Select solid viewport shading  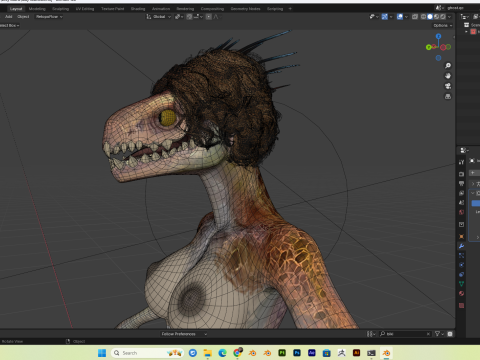click(430, 17)
